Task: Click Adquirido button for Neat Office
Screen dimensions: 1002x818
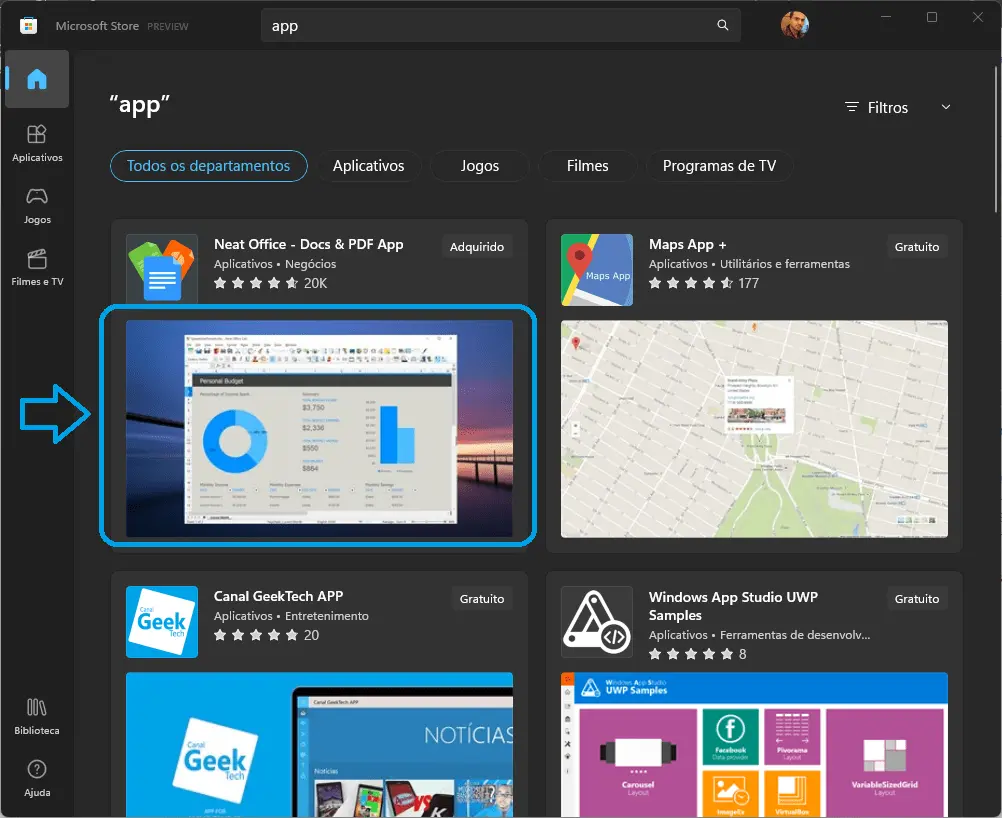Action: click(477, 247)
